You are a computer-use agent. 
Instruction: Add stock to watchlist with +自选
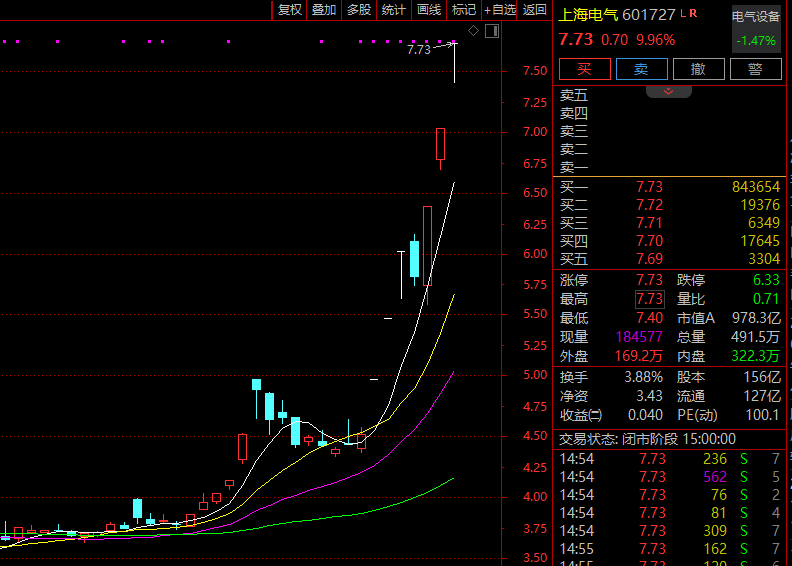click(x=500, y=10)
